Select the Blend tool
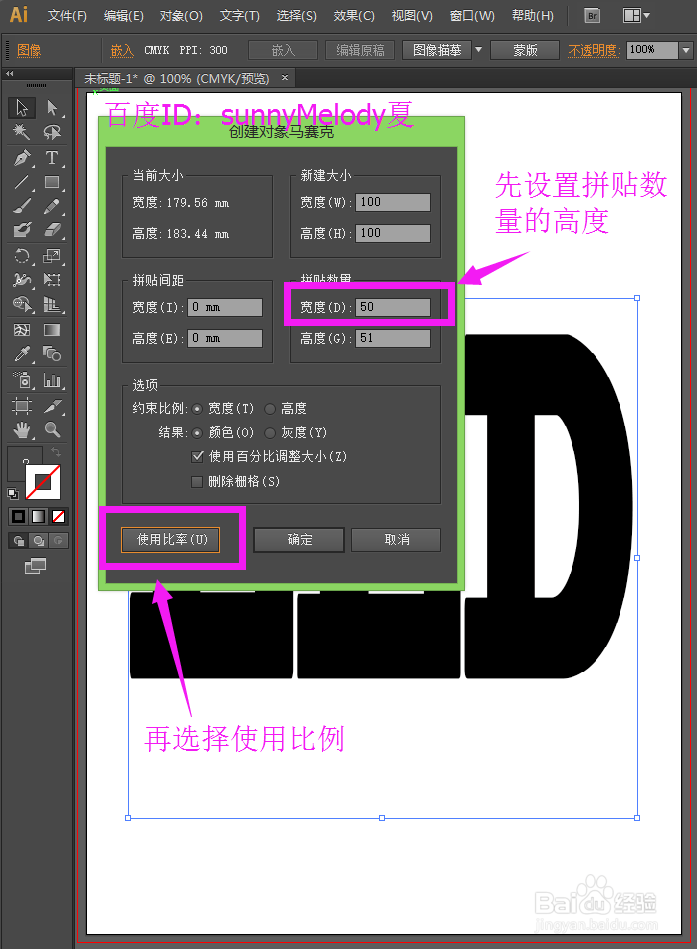 (x=52, y=354)
